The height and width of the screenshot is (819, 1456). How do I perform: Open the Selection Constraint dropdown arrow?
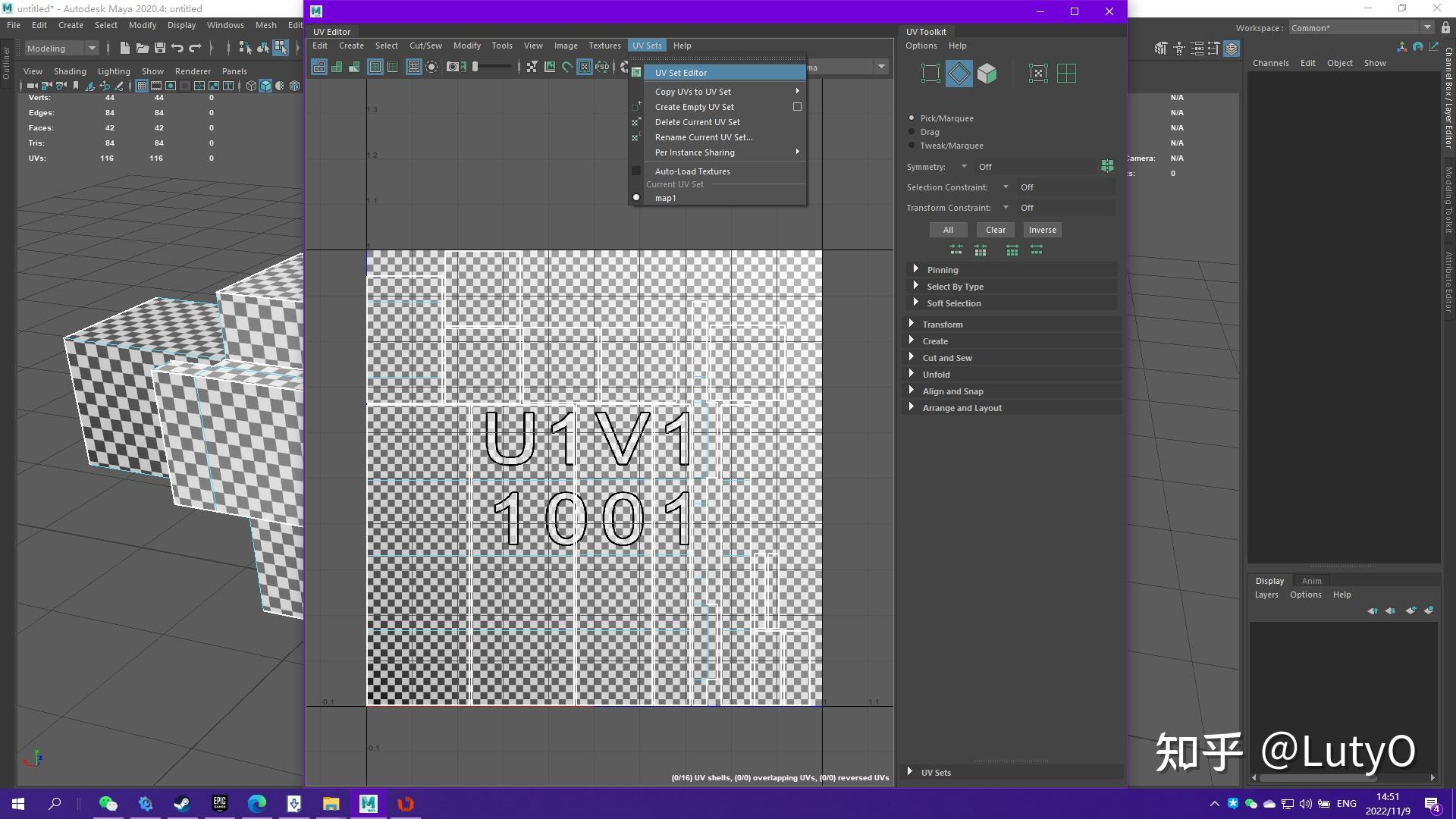point(1006,187)
